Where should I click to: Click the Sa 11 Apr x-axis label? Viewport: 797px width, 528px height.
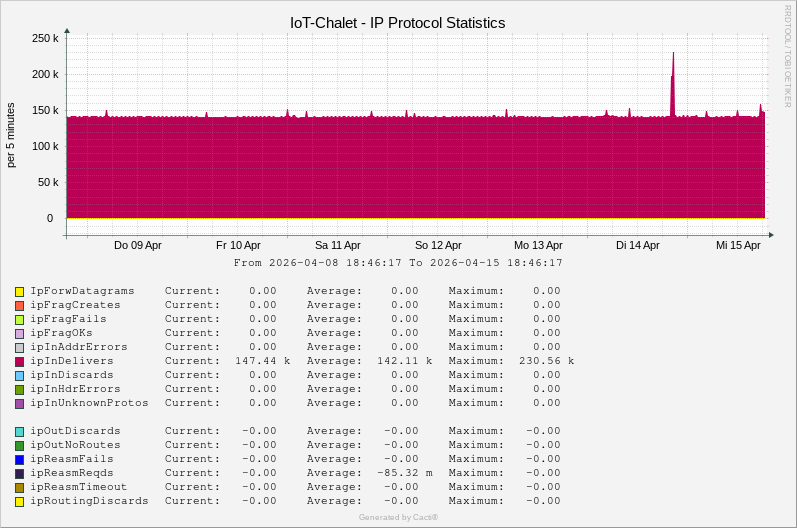[338, 245]
